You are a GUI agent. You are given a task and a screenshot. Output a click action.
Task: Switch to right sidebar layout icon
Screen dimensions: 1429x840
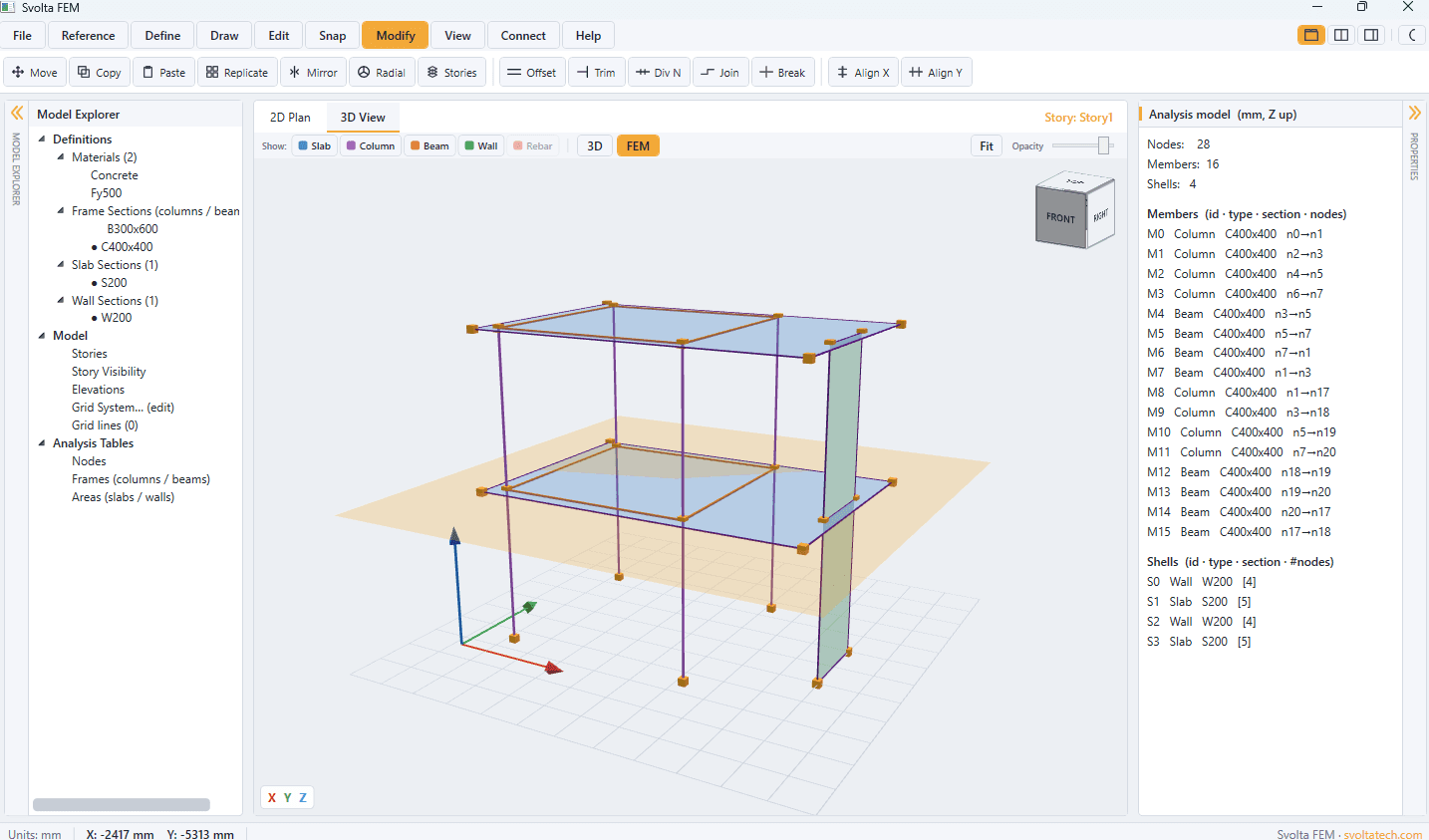coord(1371,35)
